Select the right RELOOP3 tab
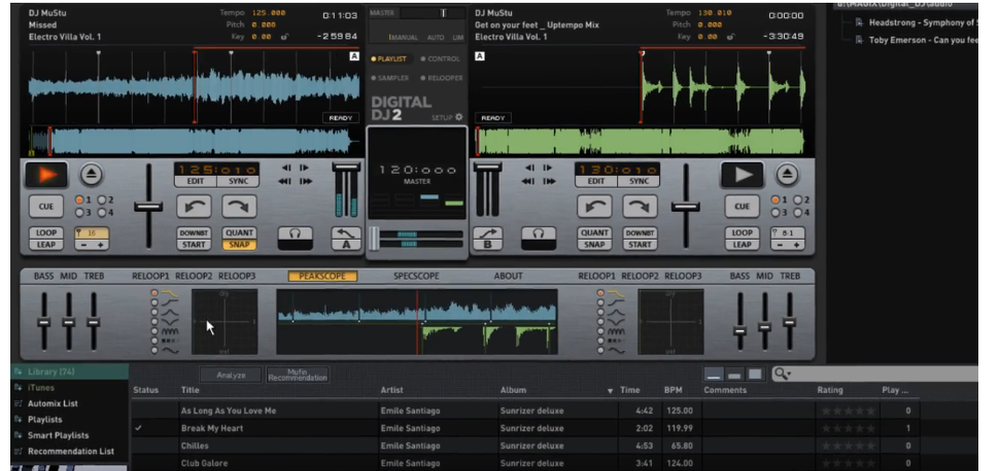The image size is (1000, 471). (683, 276)
